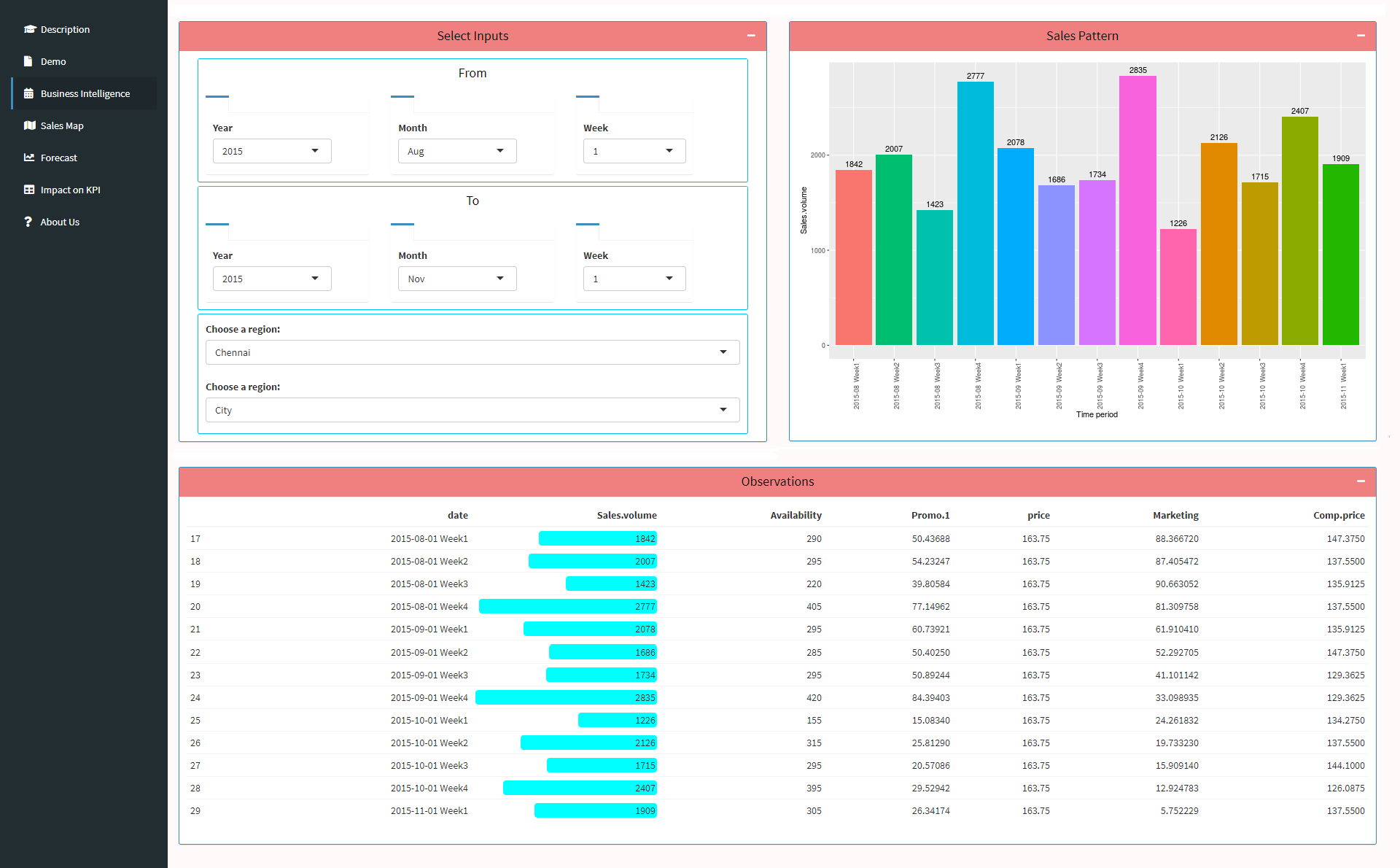The height and width of the screenshot is (868, 1400).
Task: Click the 2407 bar in Sales Pattern chart
Action: click(x=1300, y=230)
